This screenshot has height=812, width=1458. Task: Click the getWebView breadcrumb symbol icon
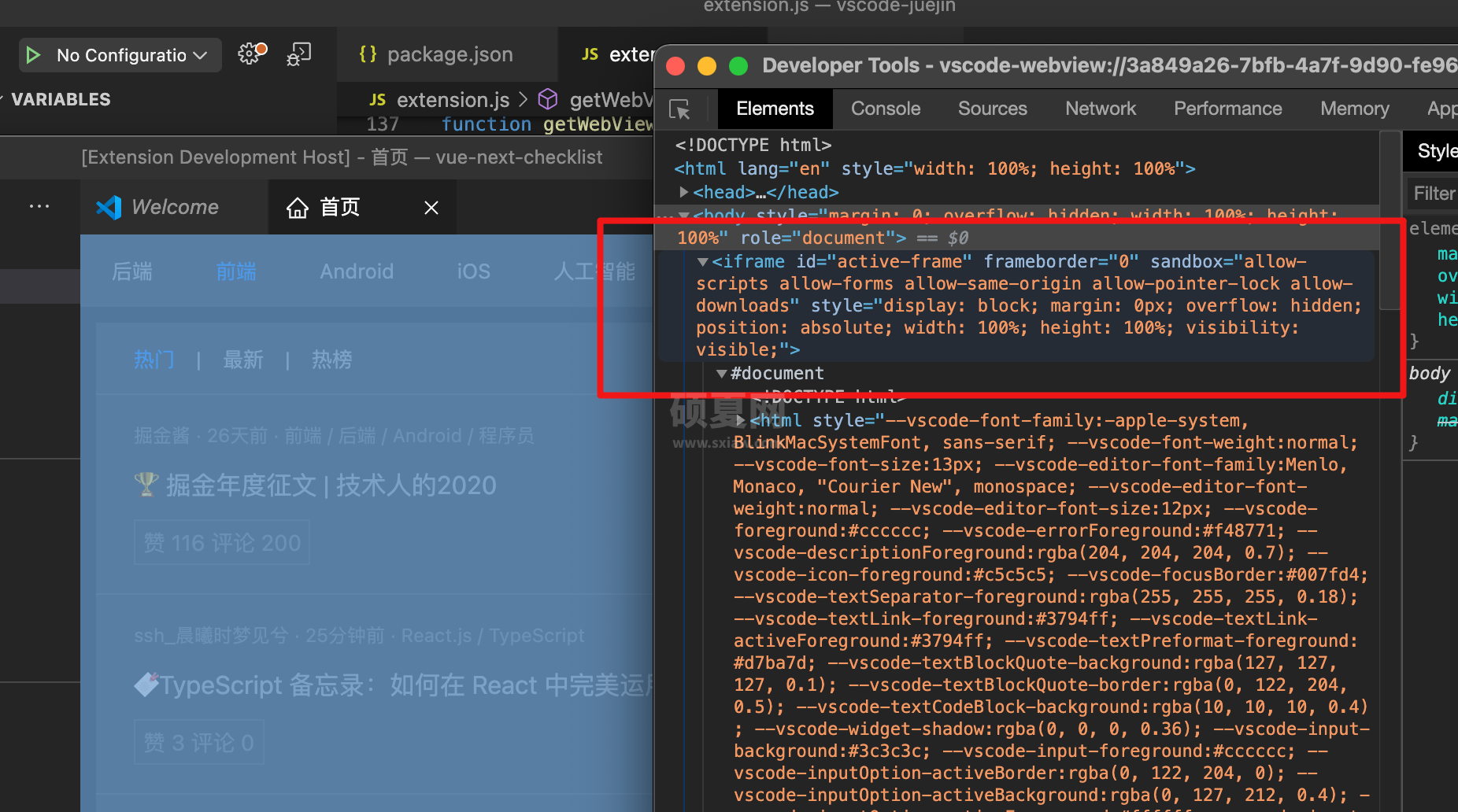548,99
